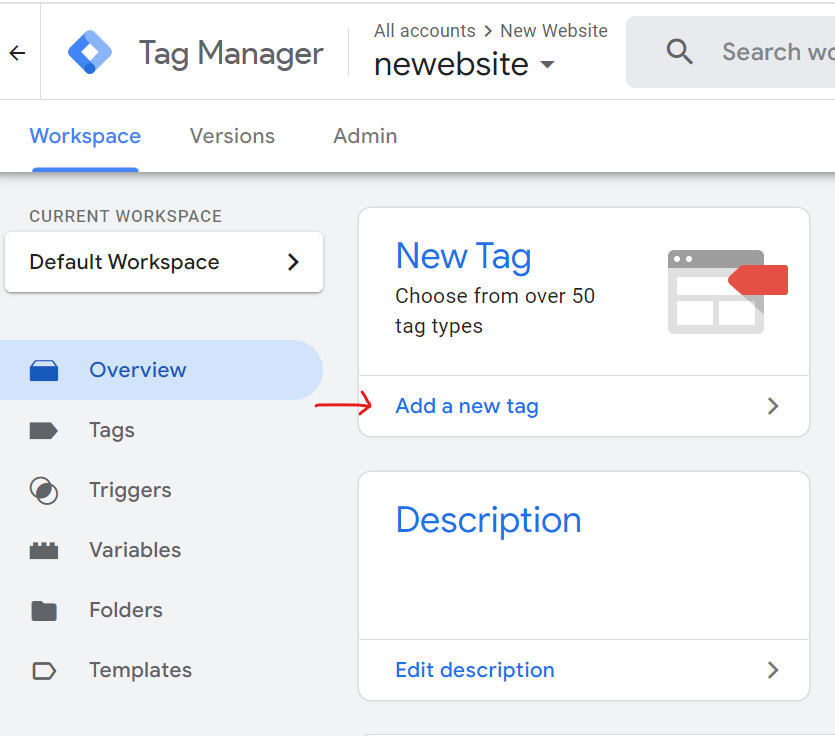Click the Edit description link

coord(475,670)
